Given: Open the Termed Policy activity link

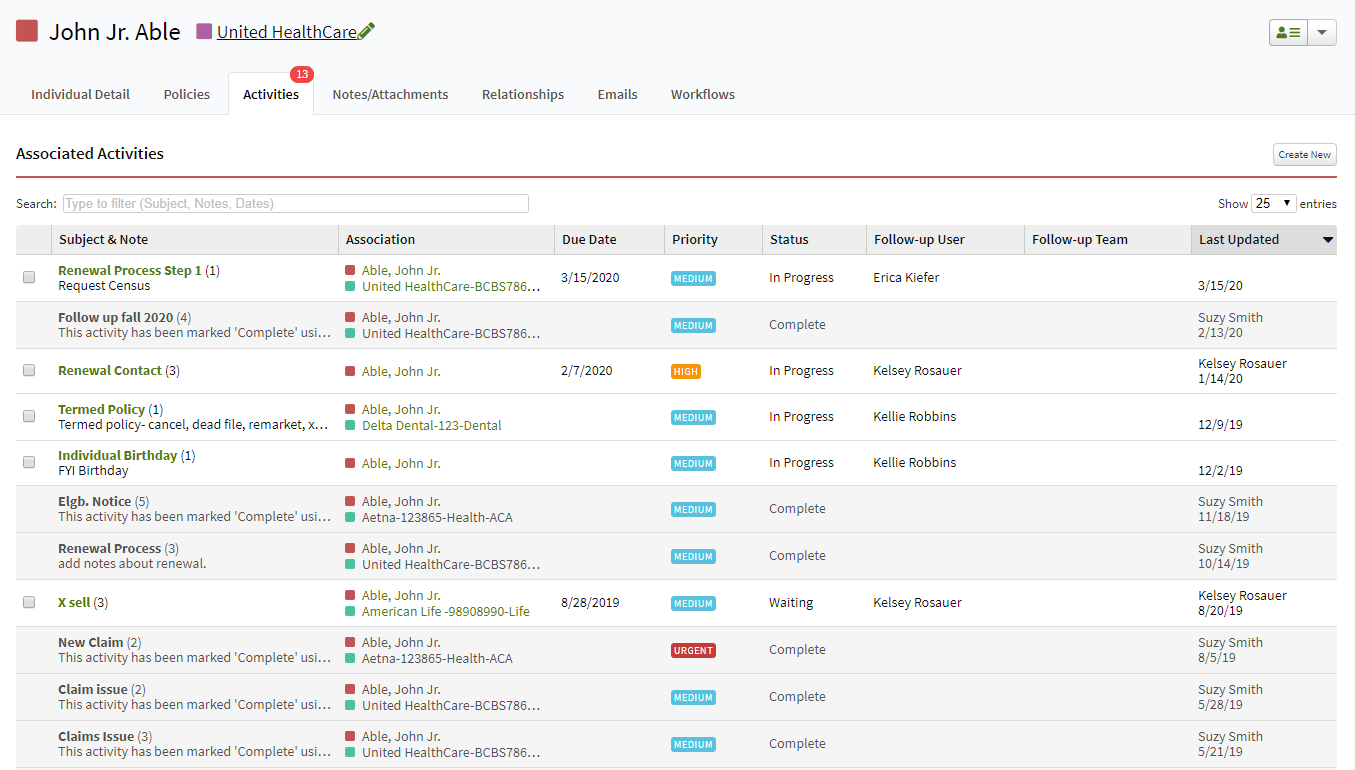Looking at the screenshot, I should tap(101, 409).
